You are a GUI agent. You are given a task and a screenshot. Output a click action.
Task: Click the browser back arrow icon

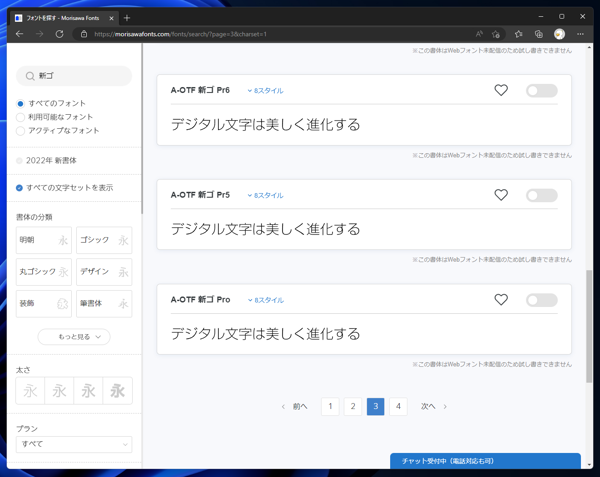tap(20, 34)
